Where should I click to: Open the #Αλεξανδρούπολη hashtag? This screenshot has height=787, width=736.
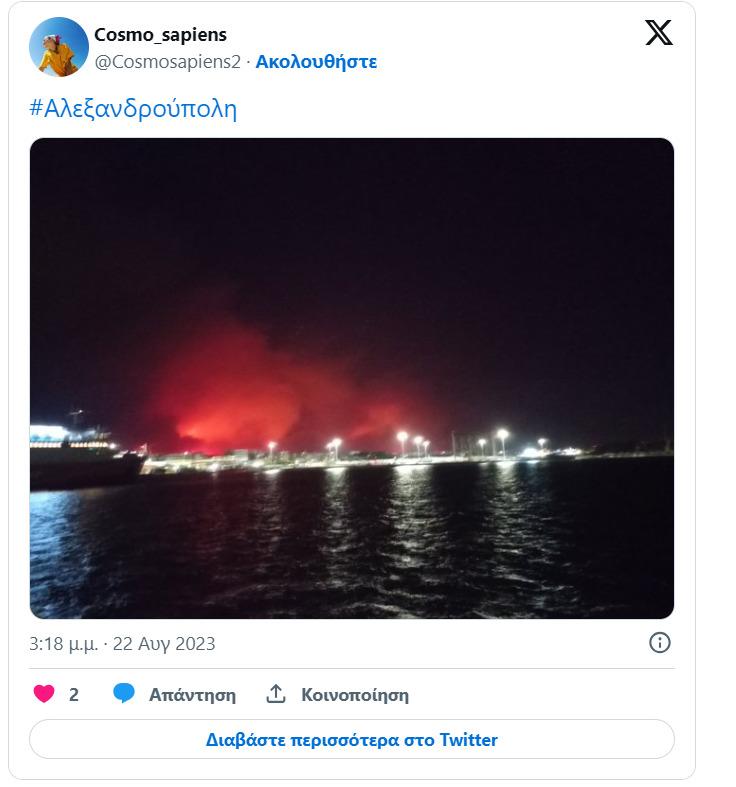[133, 108]
